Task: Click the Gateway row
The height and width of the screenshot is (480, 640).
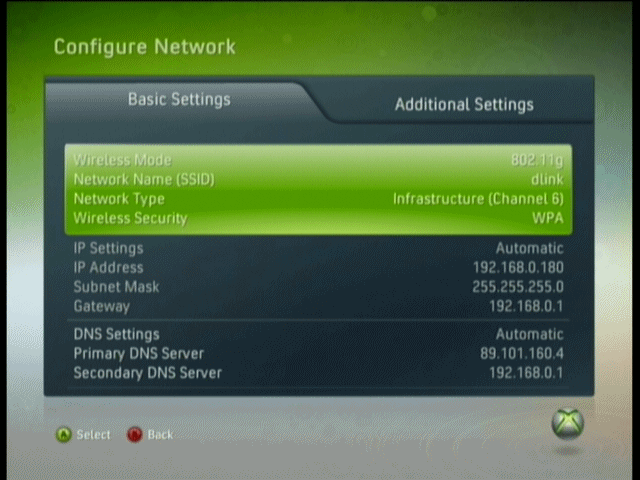Action: 318,306
